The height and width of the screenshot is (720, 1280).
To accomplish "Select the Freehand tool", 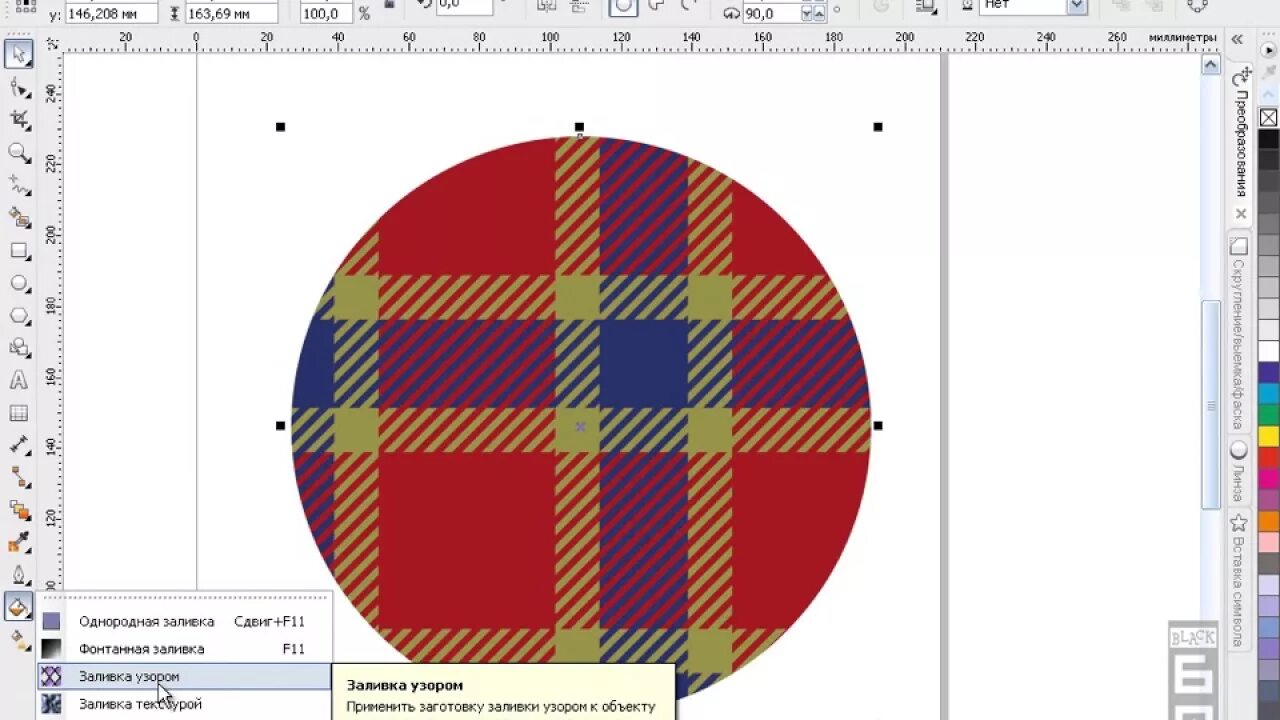I will coord(18,185).
